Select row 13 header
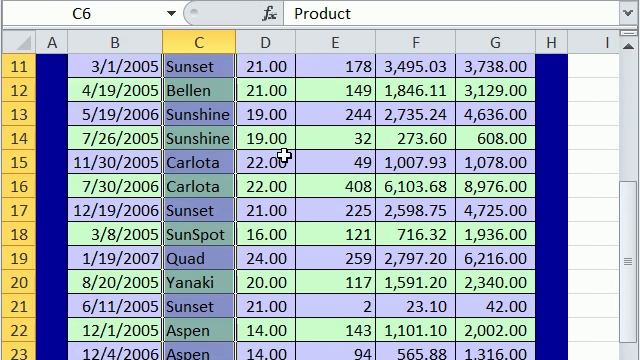Screen dimensions: 640x360 coord(19,114)
